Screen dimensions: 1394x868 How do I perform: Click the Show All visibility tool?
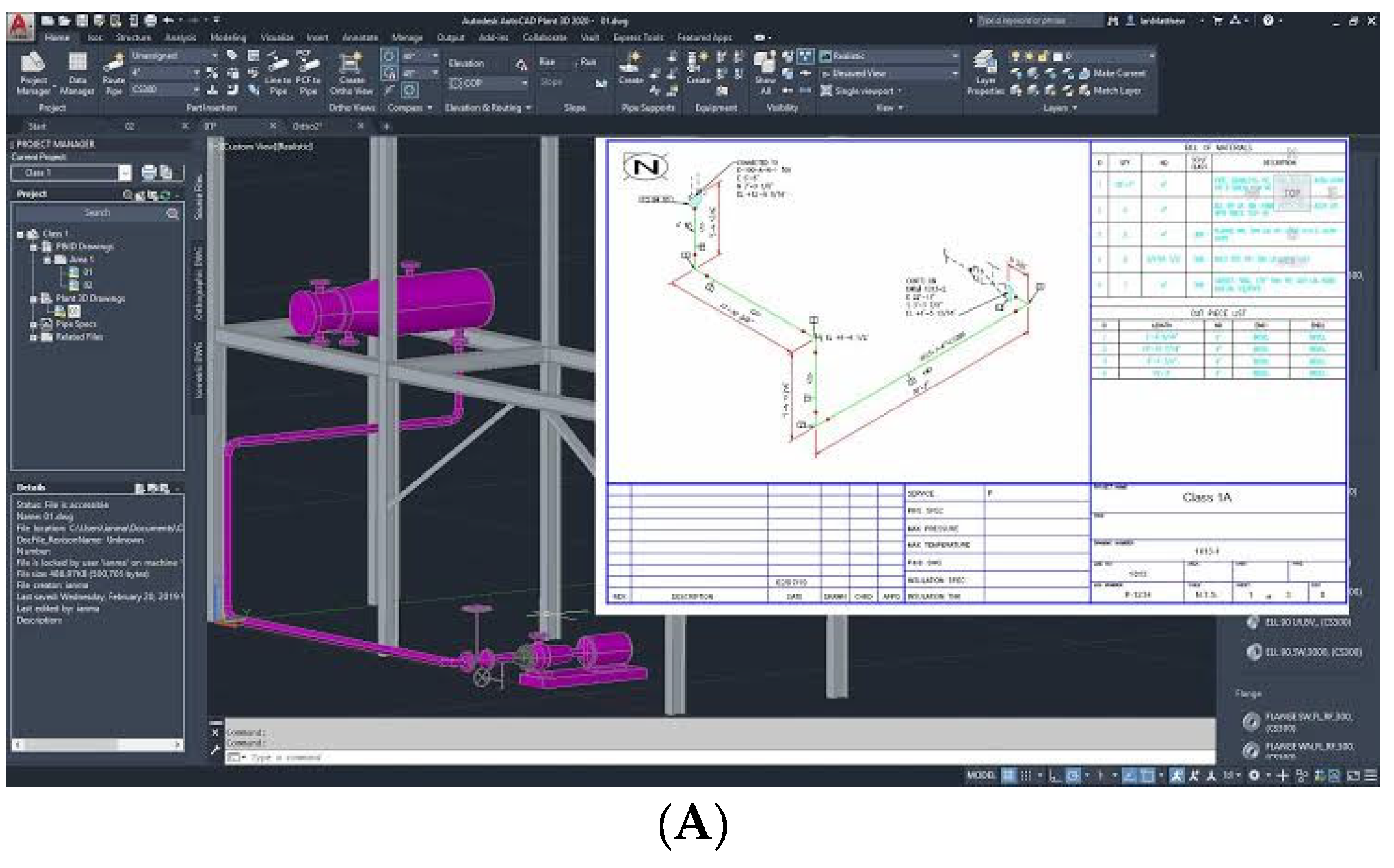765,74
